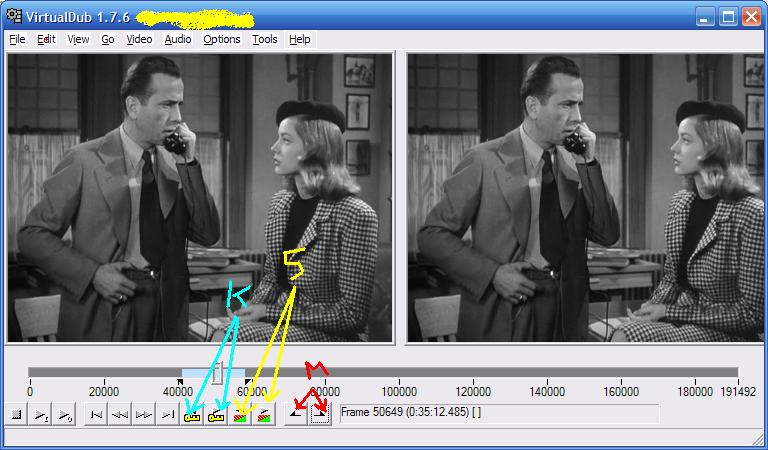Open the Help menu
Screen dimensions: 768x450
pyautogui.click(x=300, y=39)
